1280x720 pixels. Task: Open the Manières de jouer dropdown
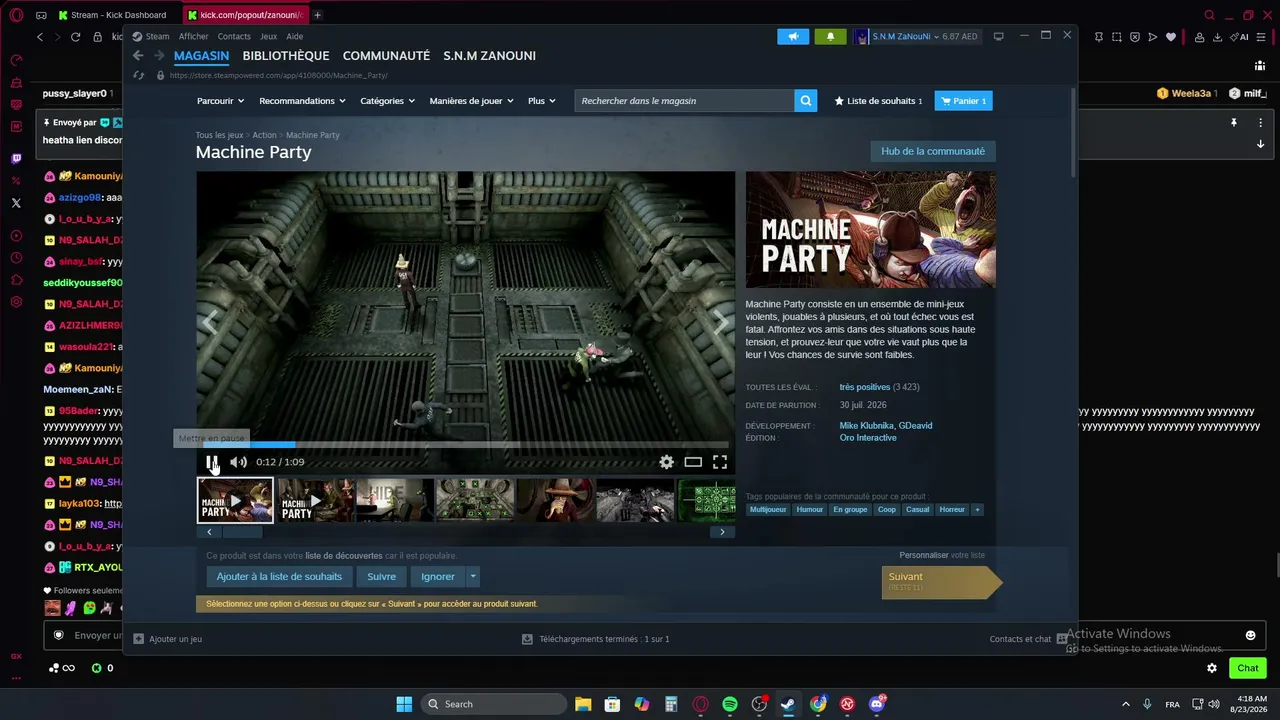471,101
